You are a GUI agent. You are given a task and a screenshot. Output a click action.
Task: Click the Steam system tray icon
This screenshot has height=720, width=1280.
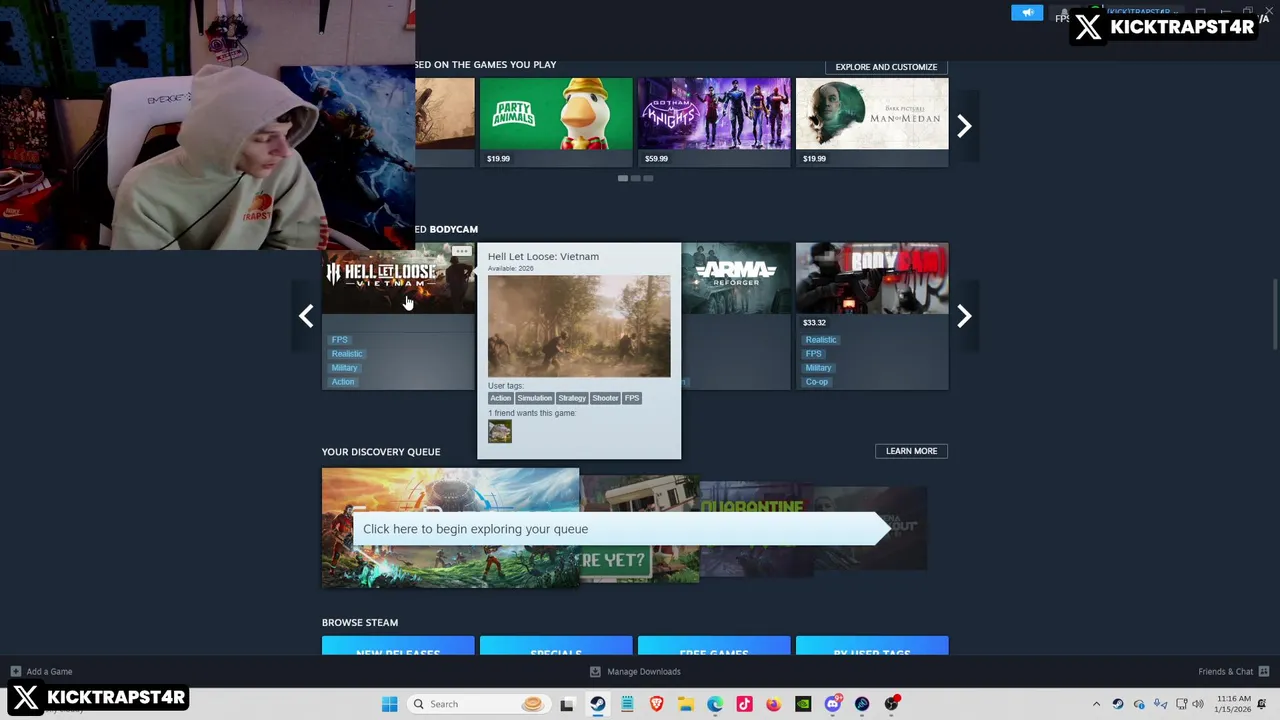click(1118, 704)
